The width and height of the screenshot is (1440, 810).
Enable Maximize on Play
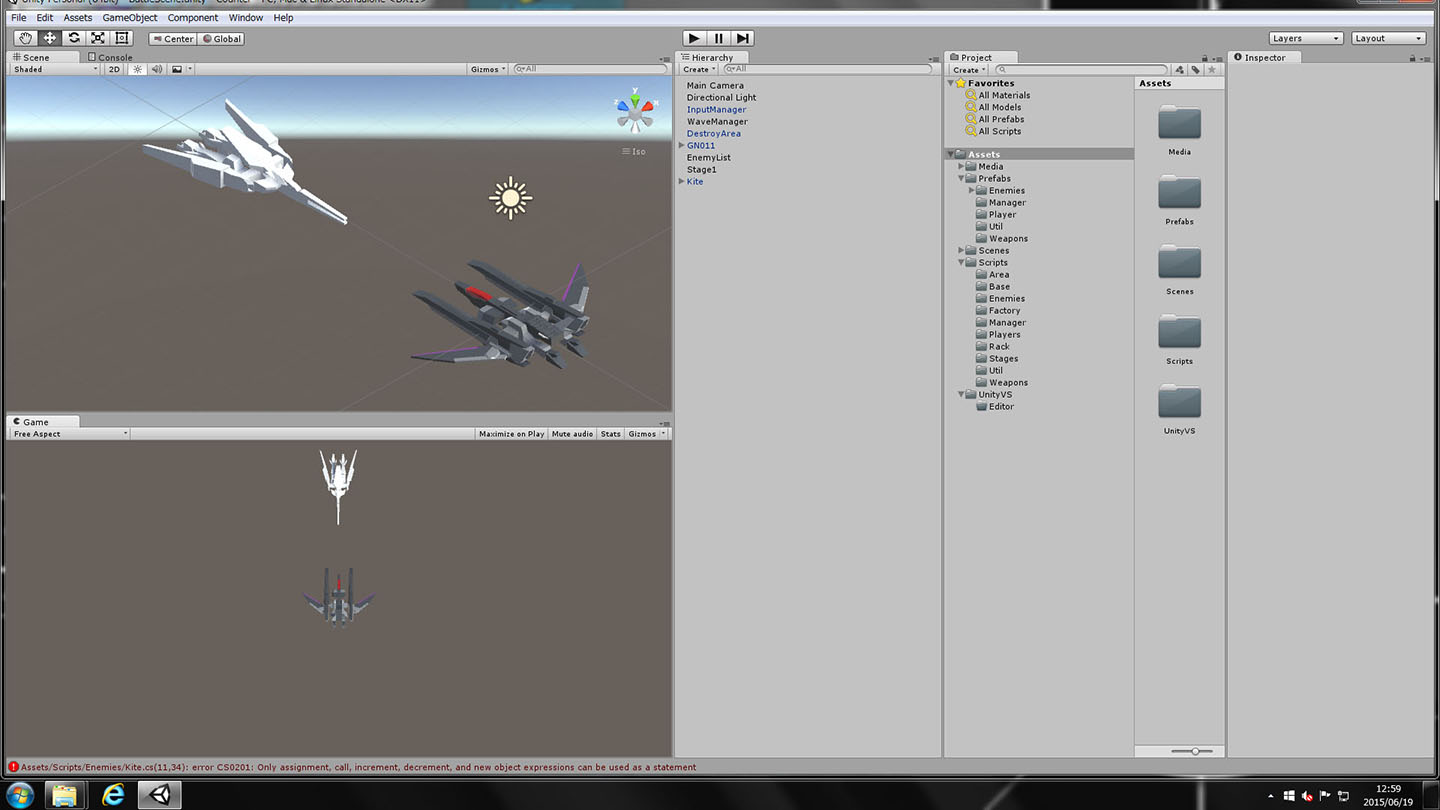pyautogui.click(x=511, y=434)
